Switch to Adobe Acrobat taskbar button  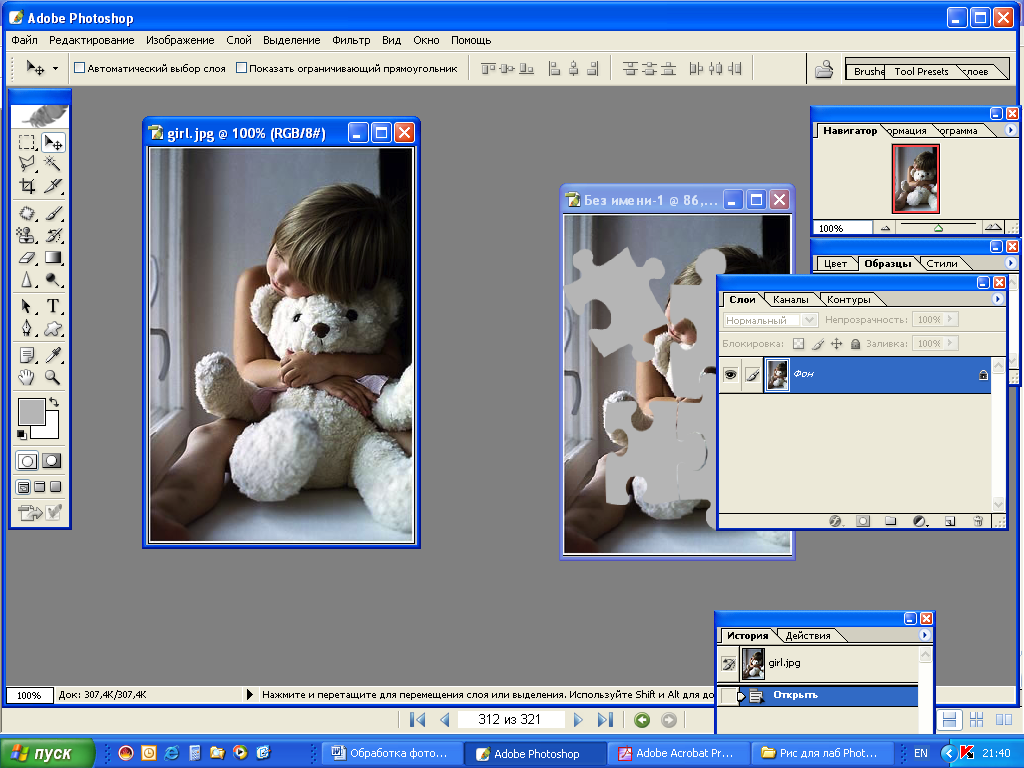pyautogui.click(x=677, y=753)
